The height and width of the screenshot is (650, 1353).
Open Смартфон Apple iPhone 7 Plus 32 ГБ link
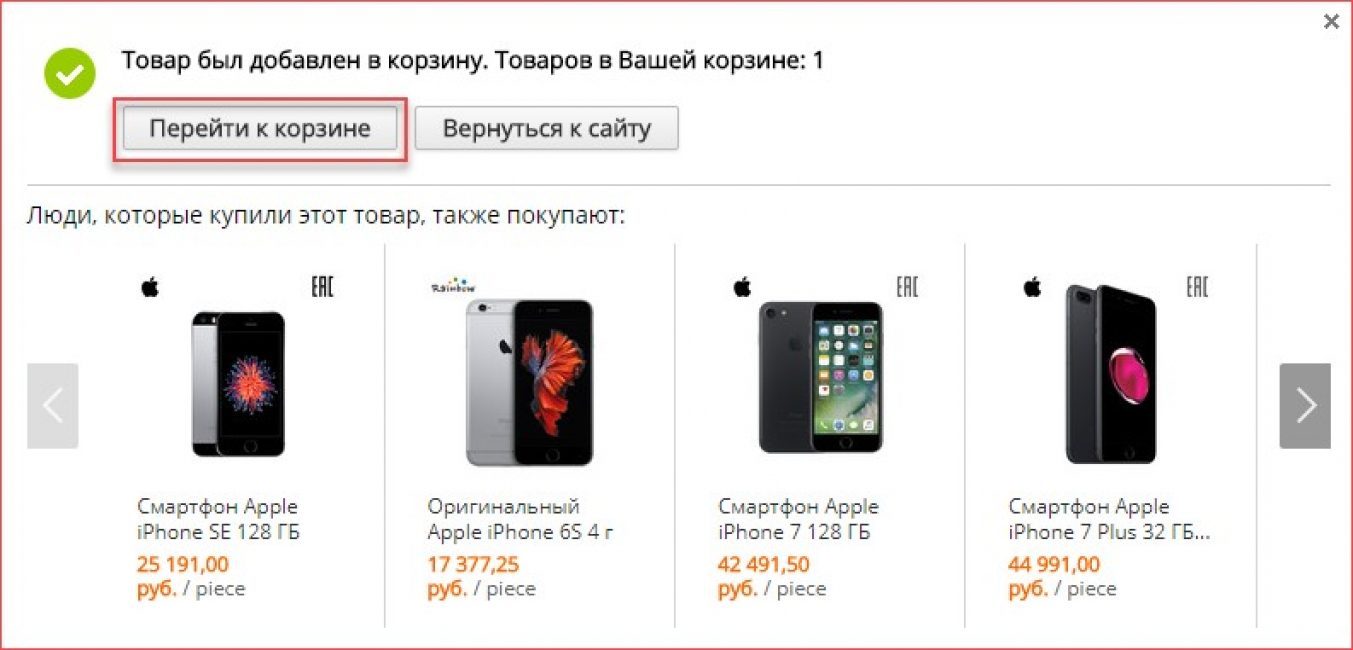1109,519
